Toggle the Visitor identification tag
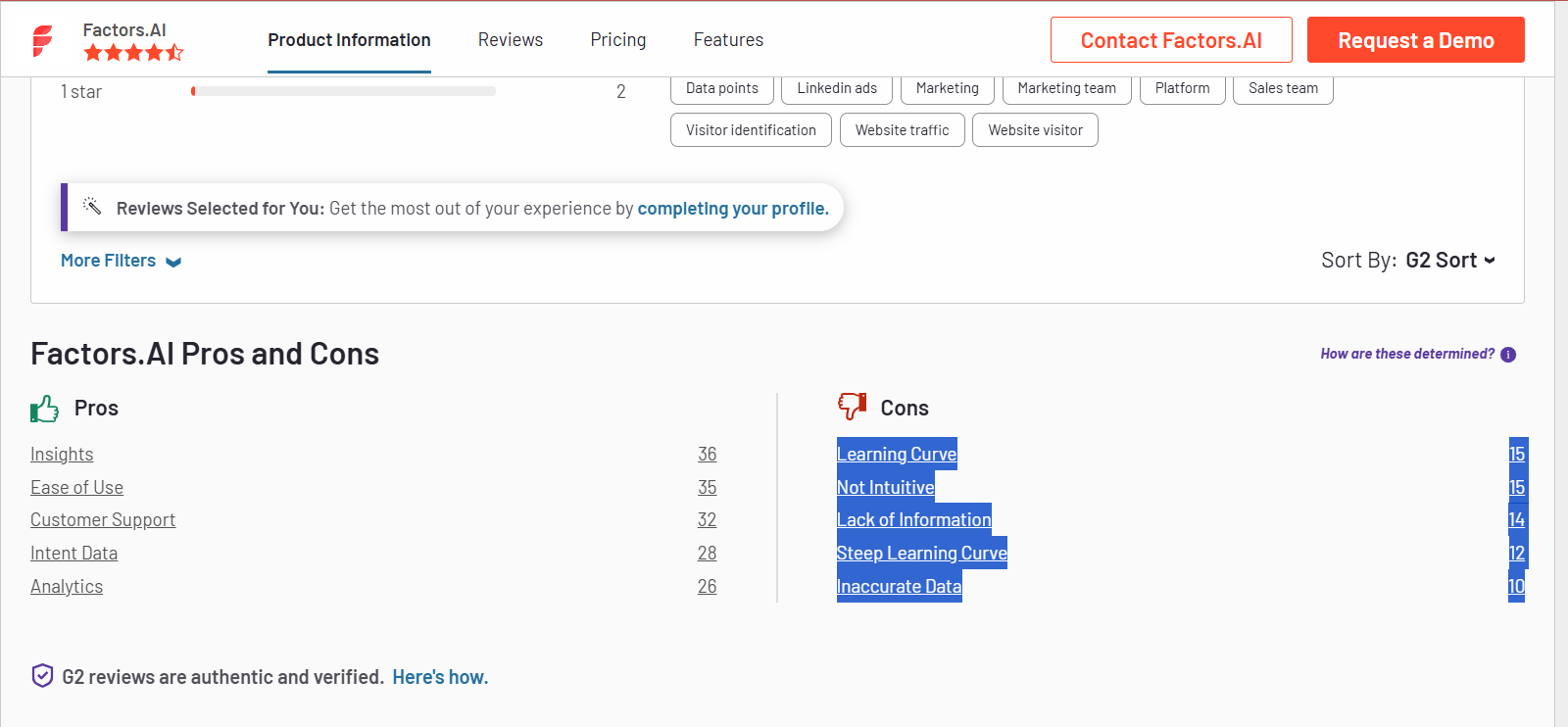This screenshot has width=1568, height=727. coord(751,130)
